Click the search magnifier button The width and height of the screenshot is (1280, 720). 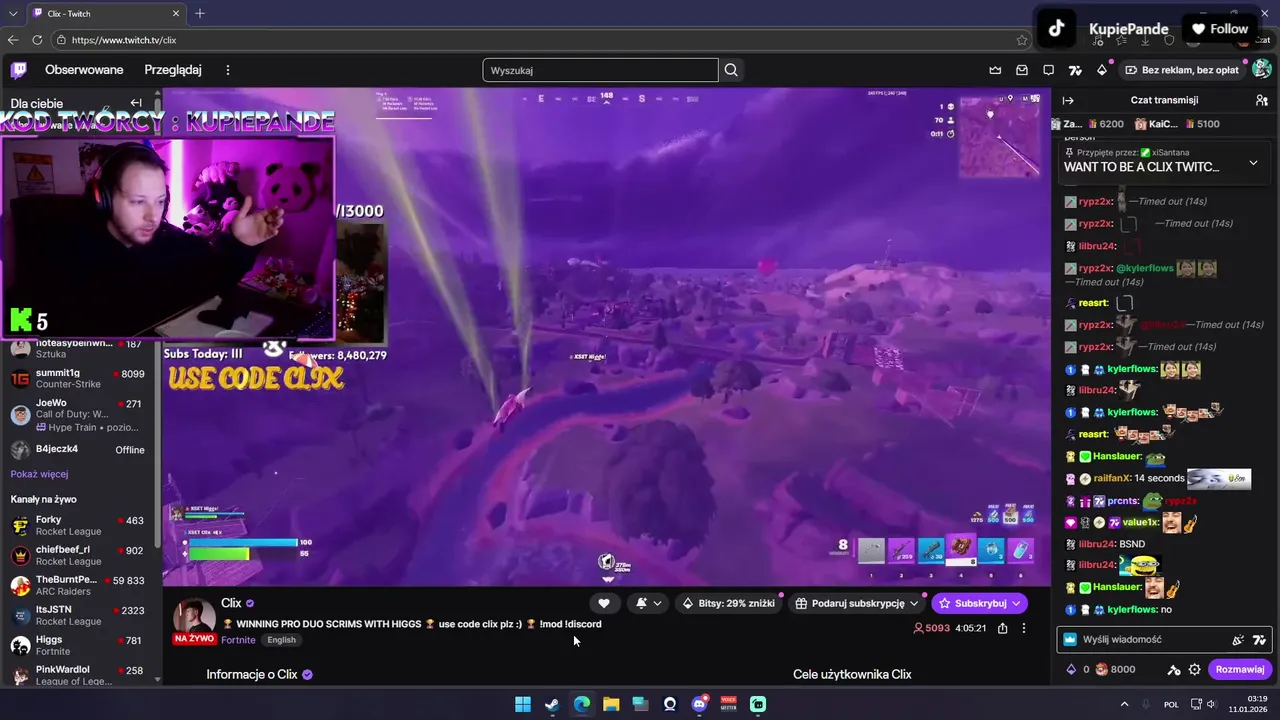731,70
